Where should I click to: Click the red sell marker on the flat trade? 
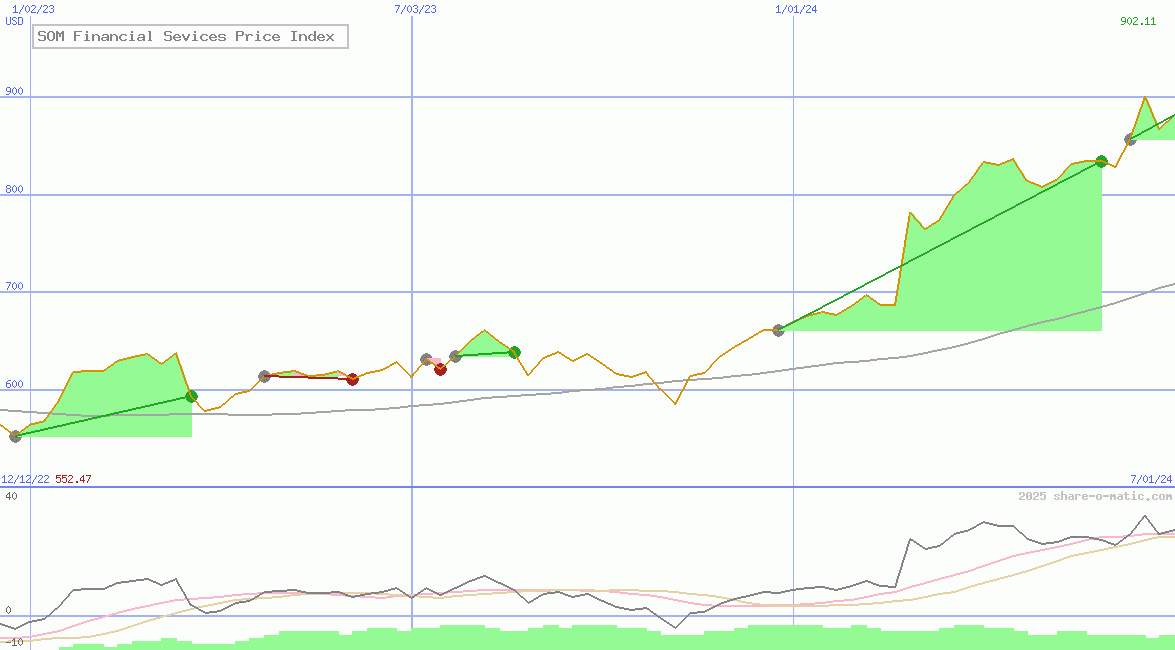[x=352, y=379]
